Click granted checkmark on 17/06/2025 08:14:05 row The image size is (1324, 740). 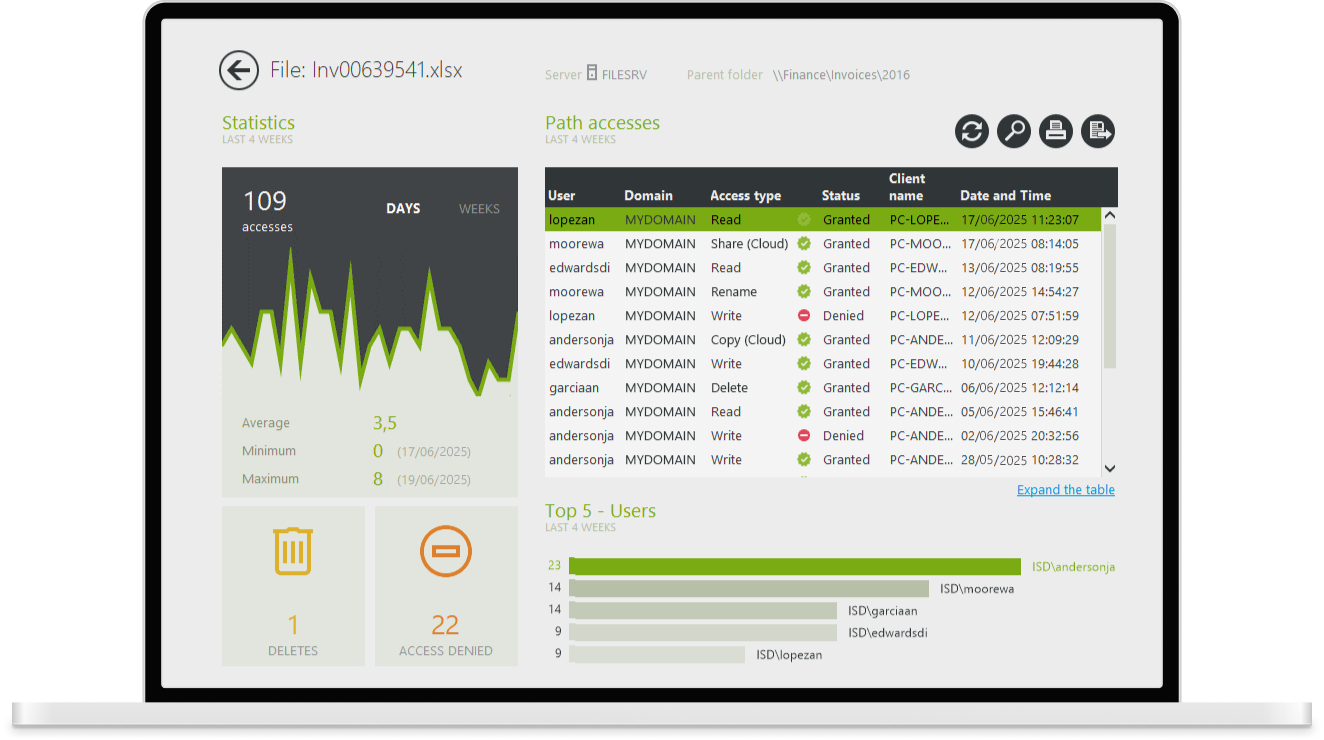(804, 244)
